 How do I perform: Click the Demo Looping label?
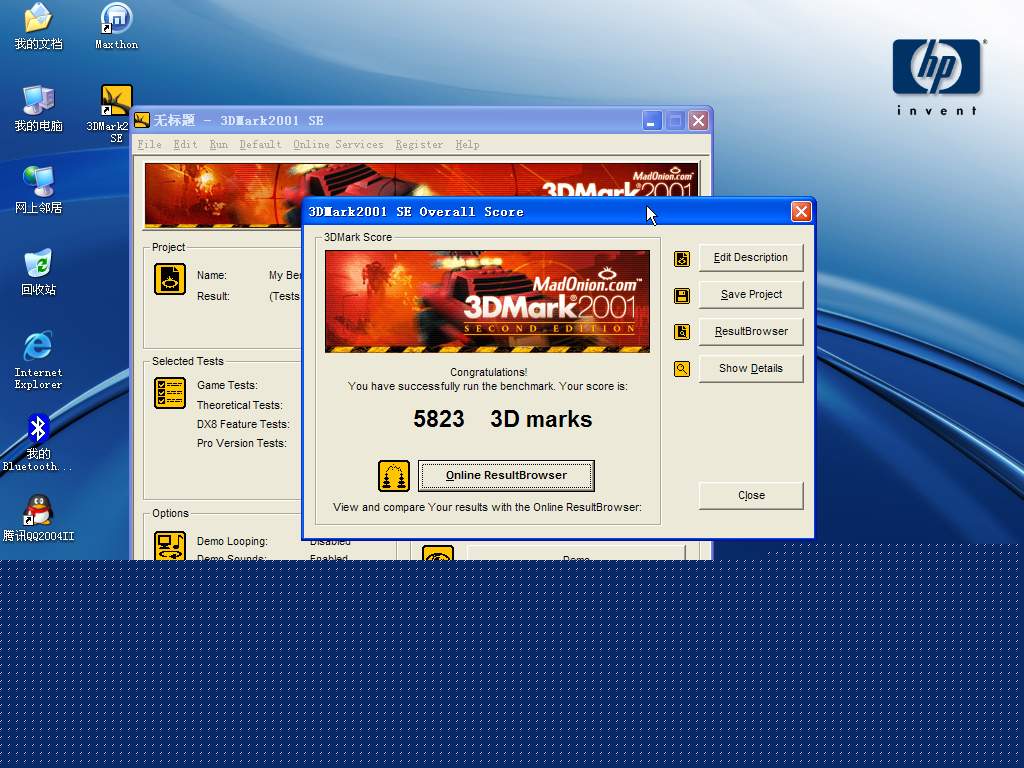click(232, 541)
